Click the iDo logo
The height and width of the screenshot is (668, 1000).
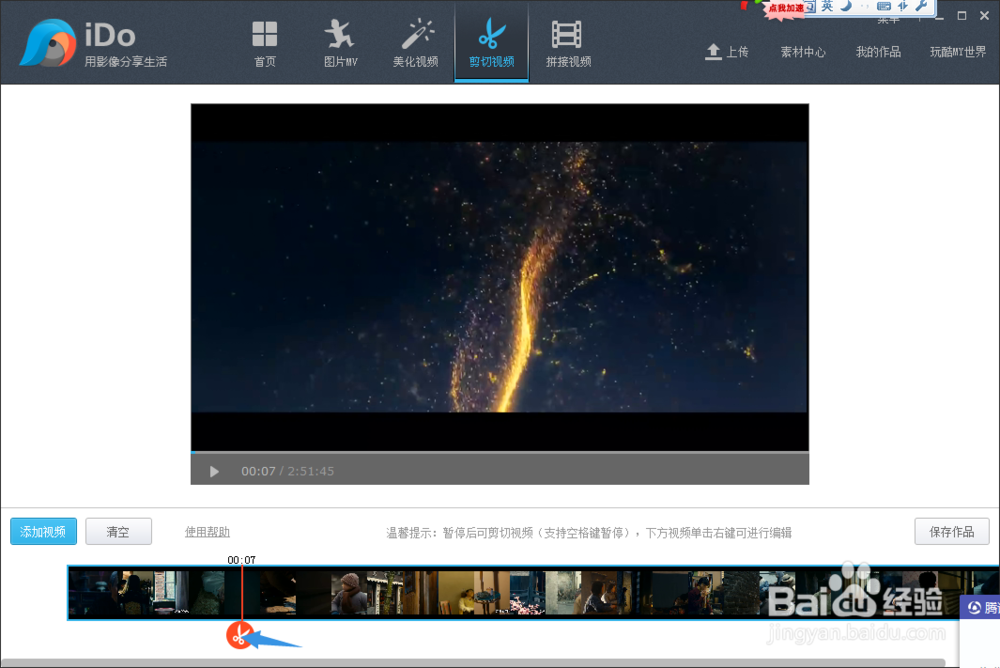click(x=93, y=43)
